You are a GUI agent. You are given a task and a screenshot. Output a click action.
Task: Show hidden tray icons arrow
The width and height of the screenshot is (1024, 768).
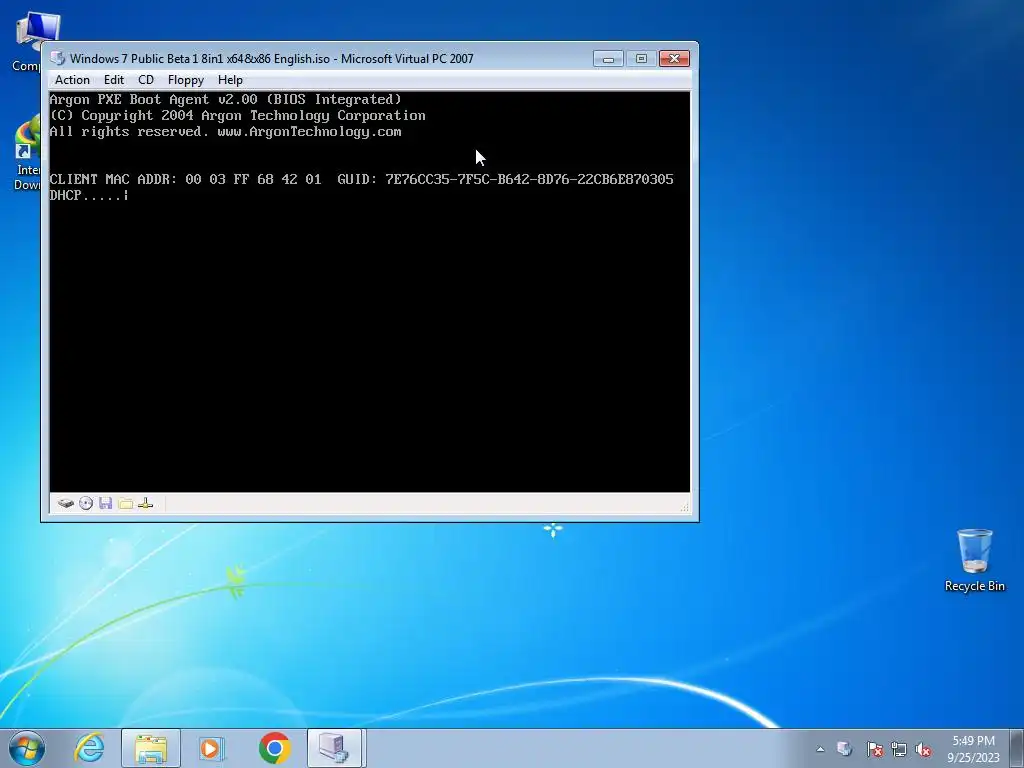(820, 749)
